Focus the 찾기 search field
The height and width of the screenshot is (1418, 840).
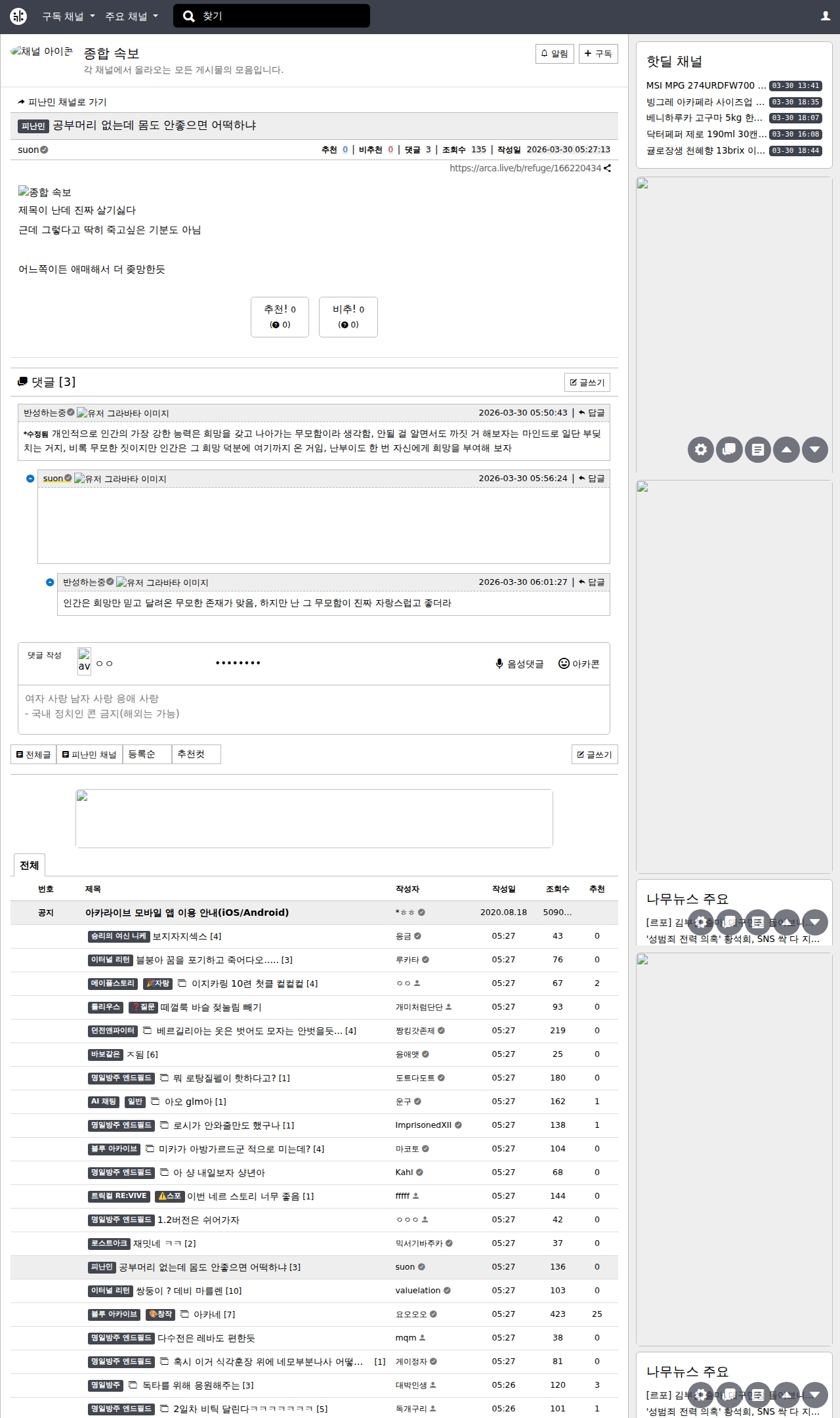[272, 16]
